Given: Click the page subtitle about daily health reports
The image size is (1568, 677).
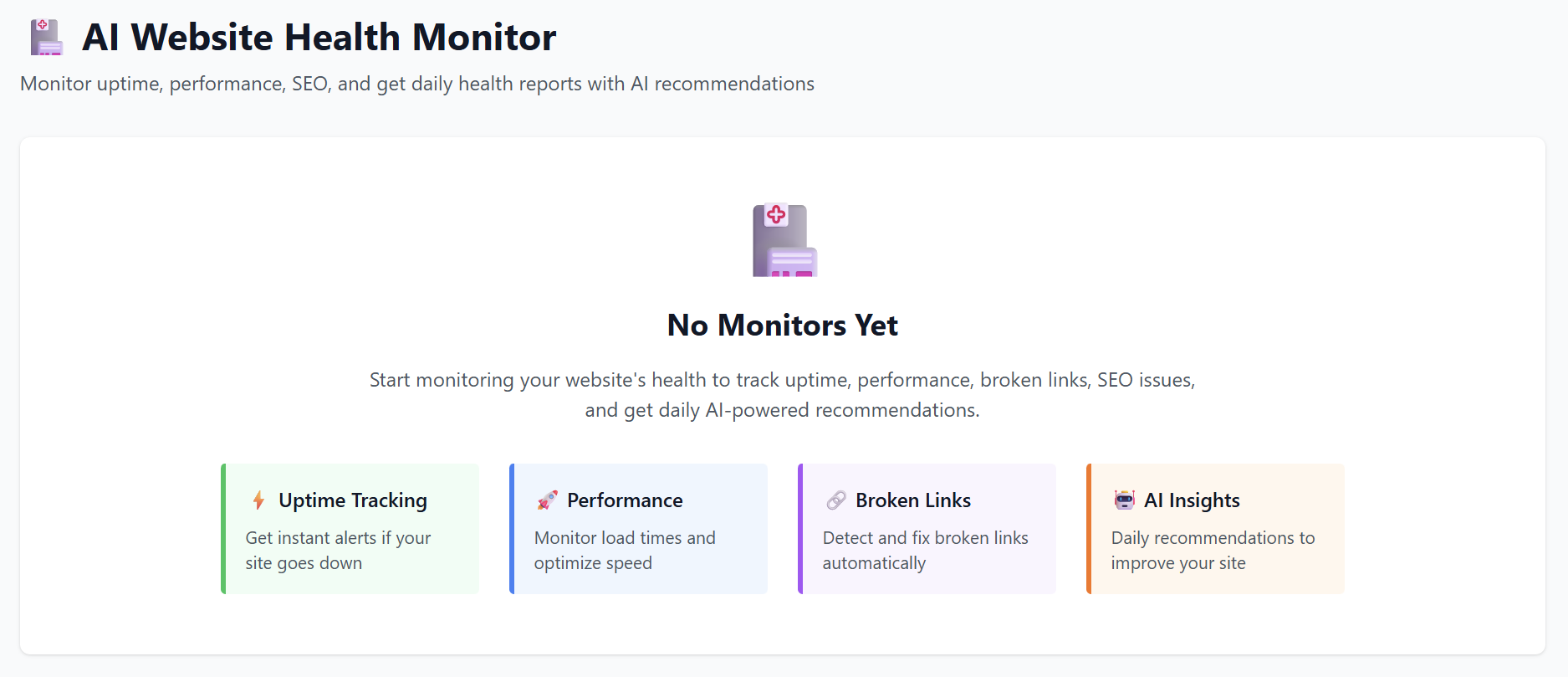Looking at the screenshot, I should pyautogui.click(x=416, y=84).
